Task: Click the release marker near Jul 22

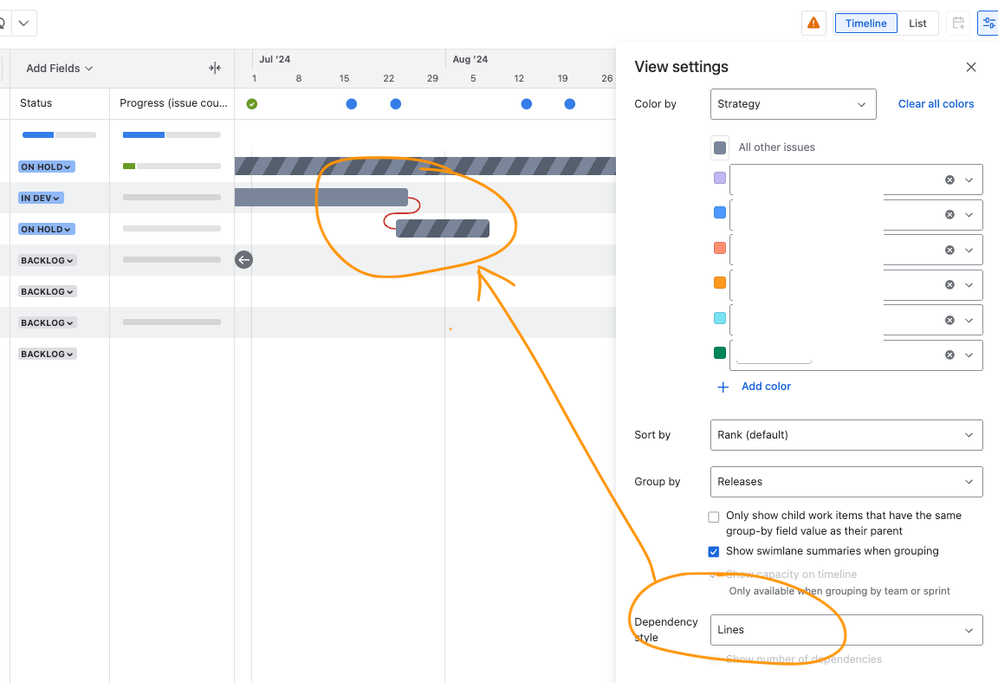Action: 395,104
